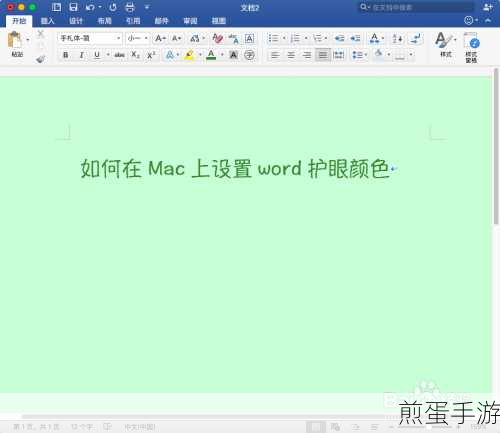Expand the Highlight color dropdown arrow
This screenshot has height=433, width=500.
point(200,55)
